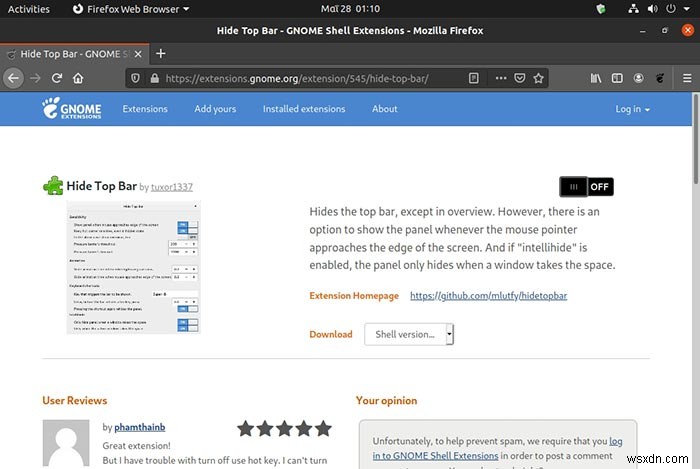Save page to Pocket
The height and width of the screenshot is (469, 700).
click(x=520, y=79)
